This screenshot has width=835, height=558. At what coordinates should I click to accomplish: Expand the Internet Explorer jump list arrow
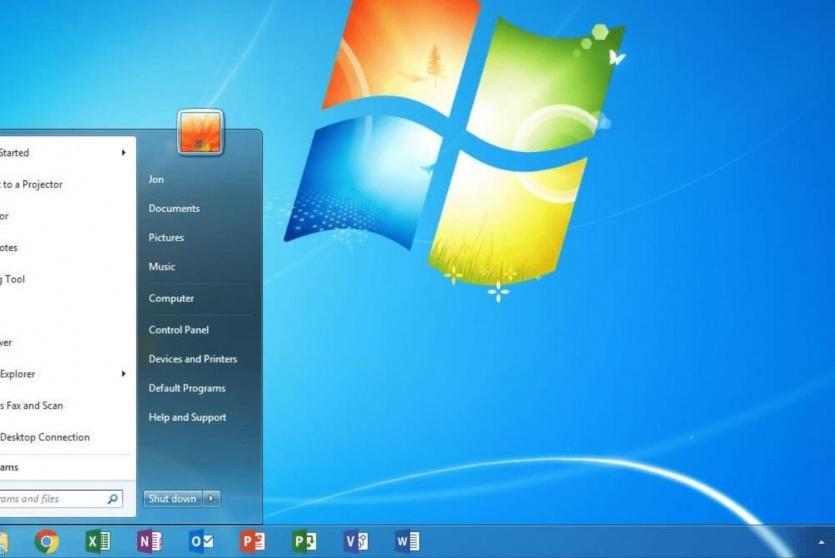(x=124, y=374)
